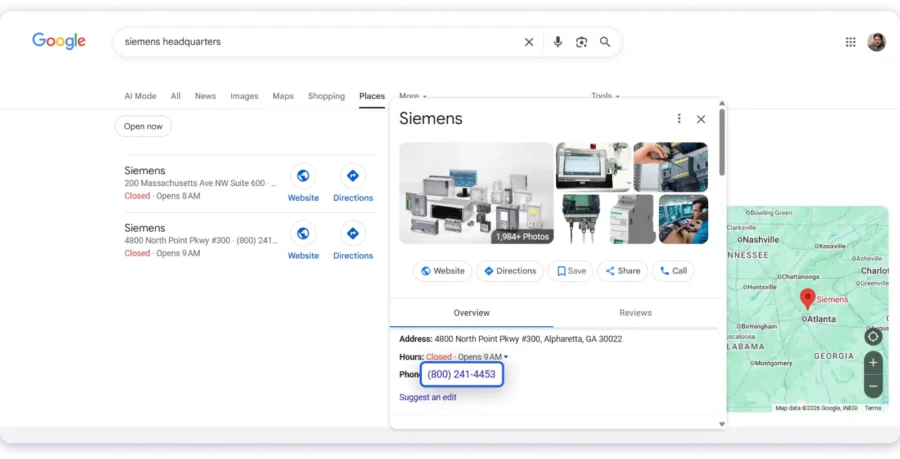
Task: Share the Siemens place
Action: (622, 271)
